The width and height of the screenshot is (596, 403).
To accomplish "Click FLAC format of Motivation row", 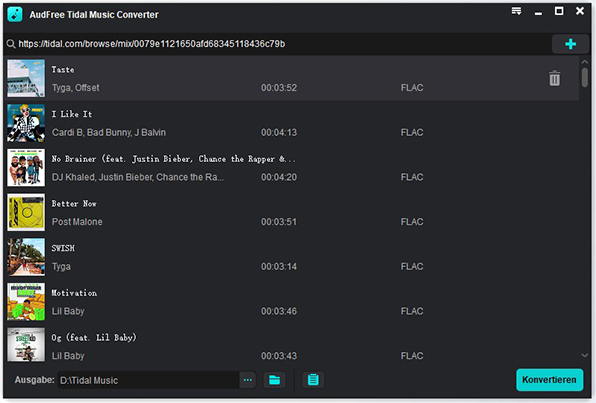I will pyautogui.click(x=412, y=311).
